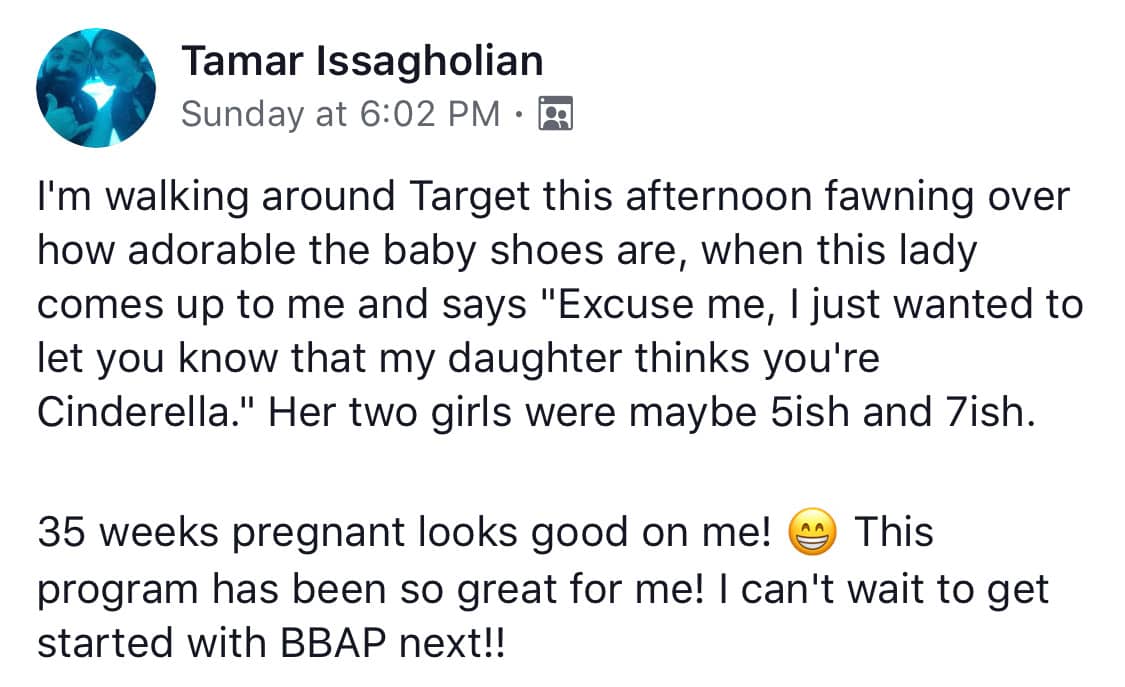Click the 6:02 PM time text
1125x687 pixels.
(429, 113)
